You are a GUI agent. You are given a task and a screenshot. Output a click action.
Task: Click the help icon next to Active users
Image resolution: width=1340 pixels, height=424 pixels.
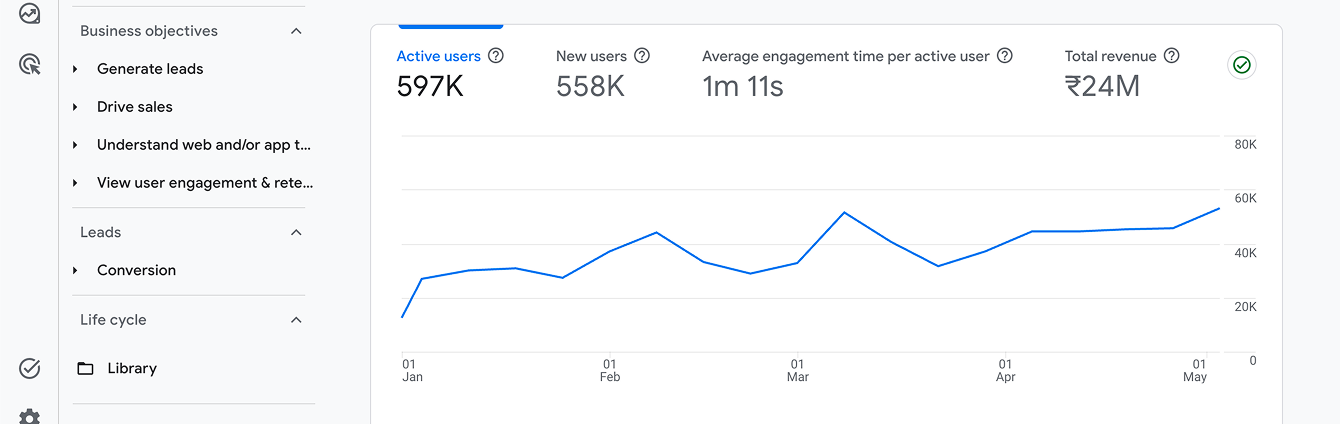[496, 56]
